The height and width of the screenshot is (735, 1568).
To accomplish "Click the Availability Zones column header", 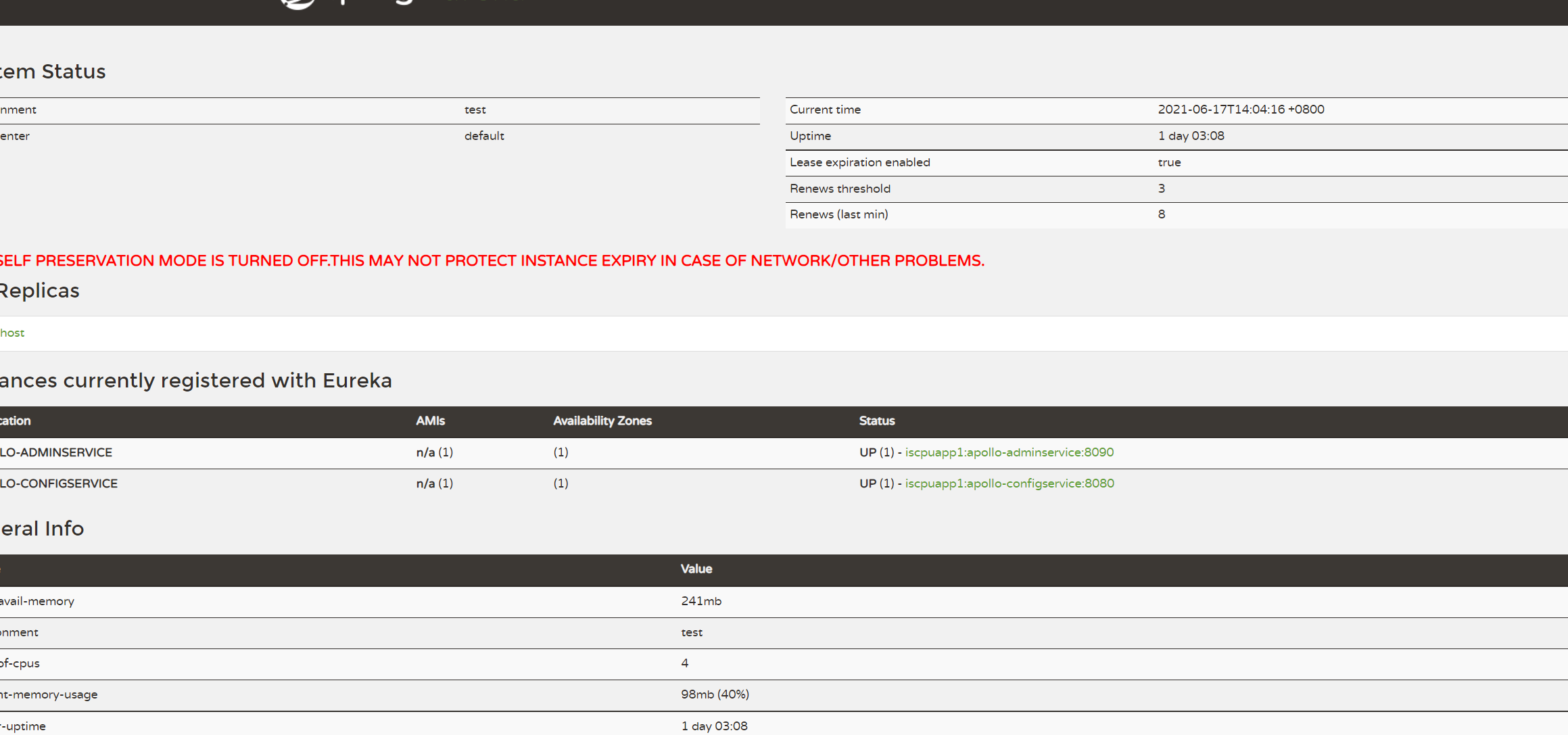I will [x=602, y=421].
